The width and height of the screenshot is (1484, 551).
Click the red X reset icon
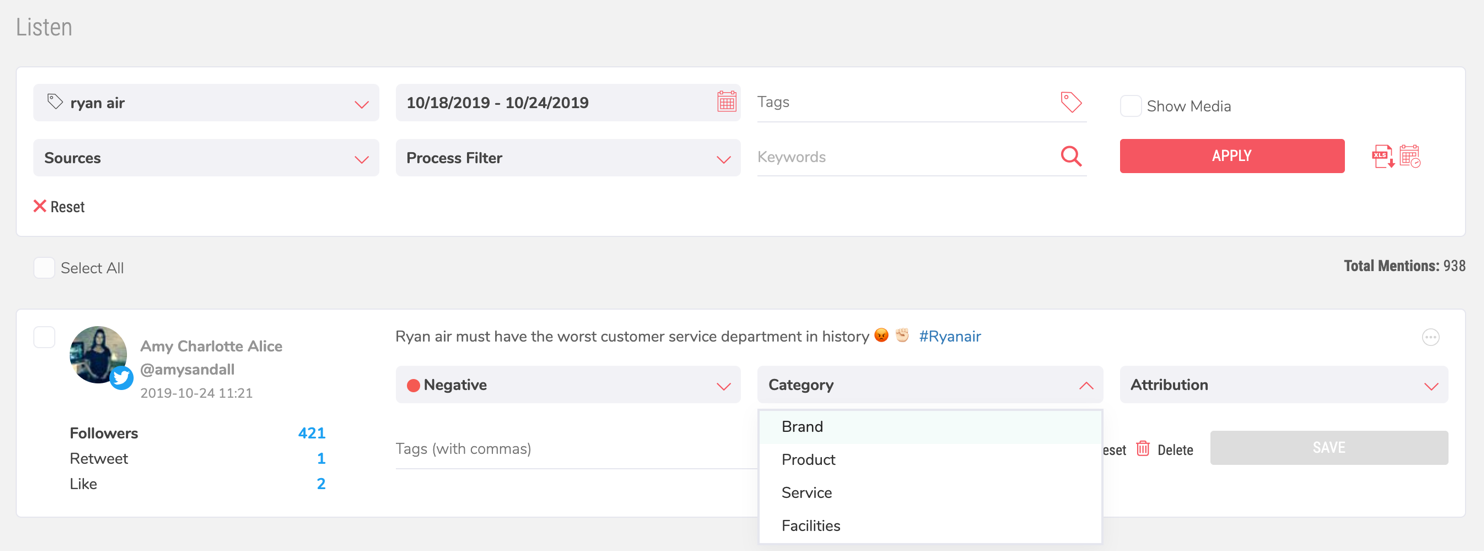point(40,206)
